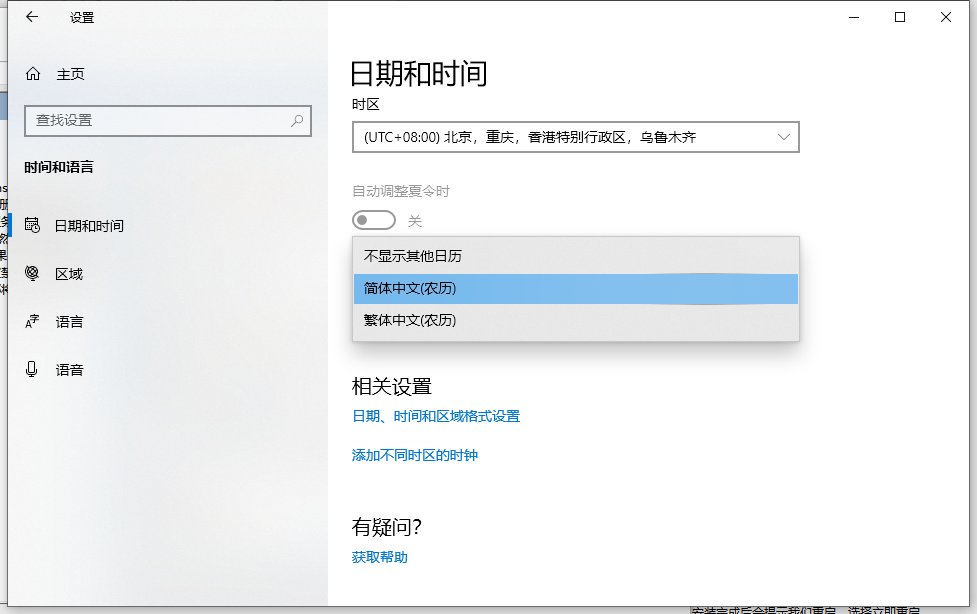
Task: Choose 简体中文(农历) calendar option
Action: (x=410, y=288)
